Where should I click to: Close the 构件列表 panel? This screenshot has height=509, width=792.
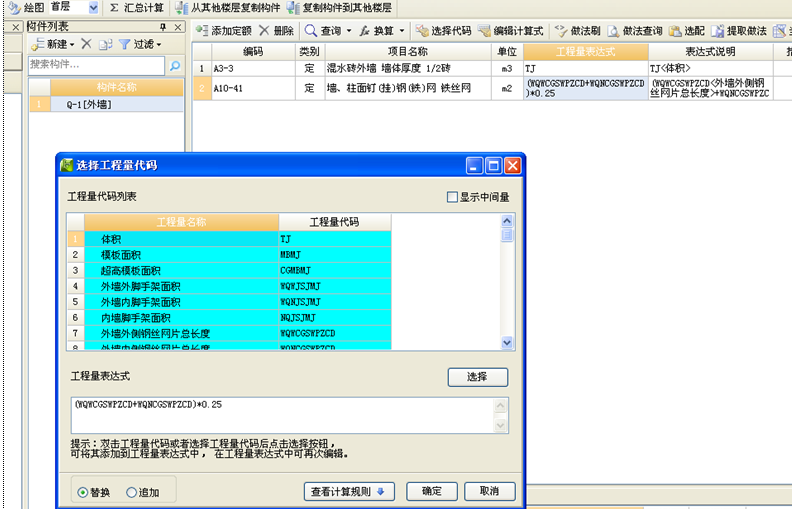(178, 27)
